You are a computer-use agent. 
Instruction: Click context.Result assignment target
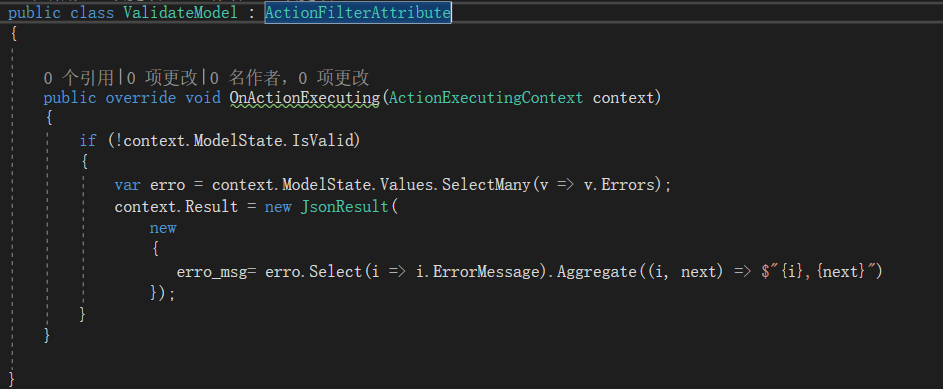point(176,207)
